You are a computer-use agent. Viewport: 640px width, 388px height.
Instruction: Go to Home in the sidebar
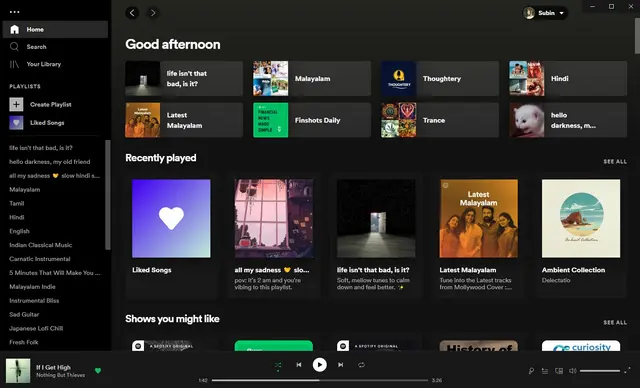click(55, 29)
